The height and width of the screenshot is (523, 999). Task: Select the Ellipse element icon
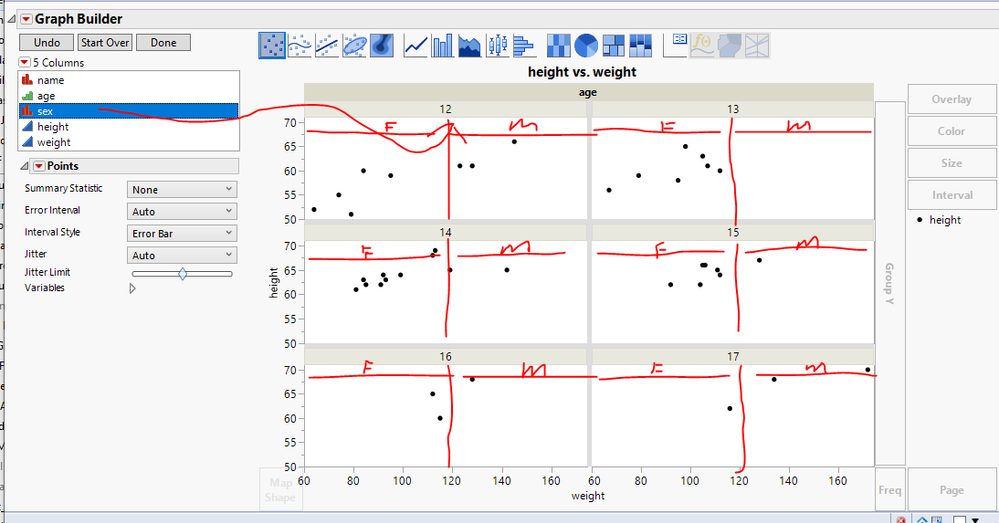tap(354, 46)
